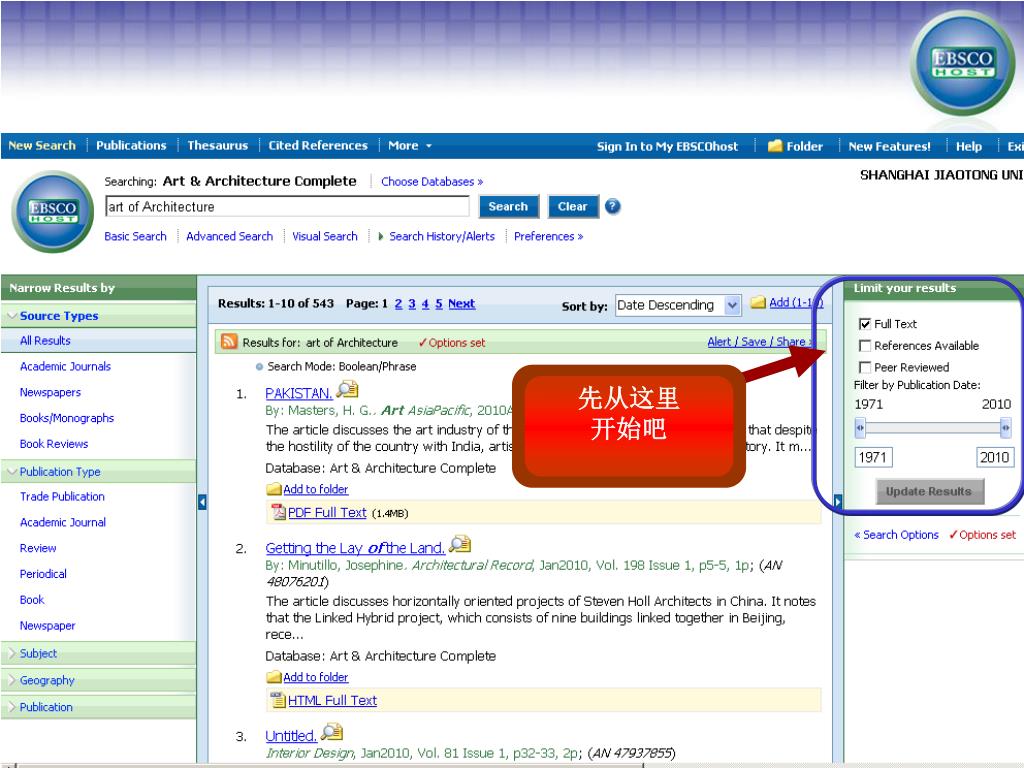Click the start year field showing 1971
The image size is (1024, 768).
click(873, 457)
